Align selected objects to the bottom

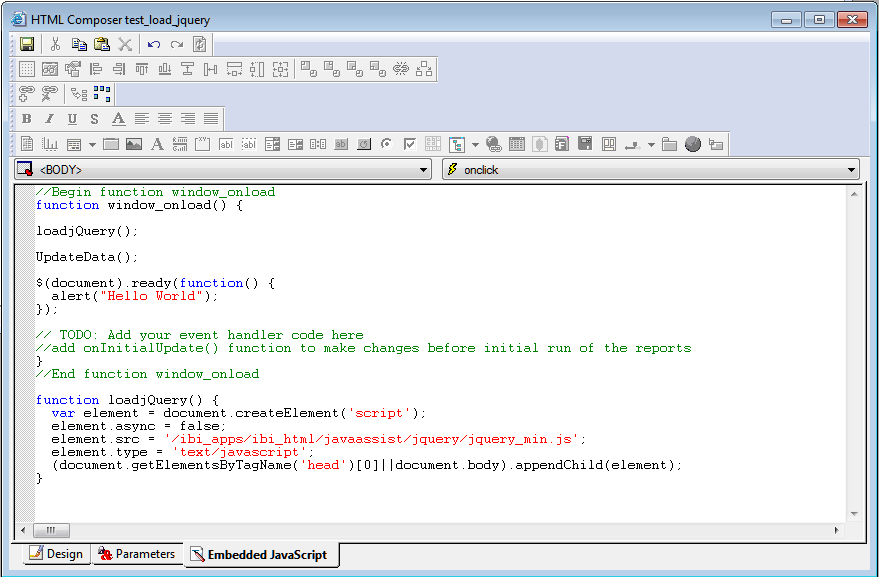[165, 69]
